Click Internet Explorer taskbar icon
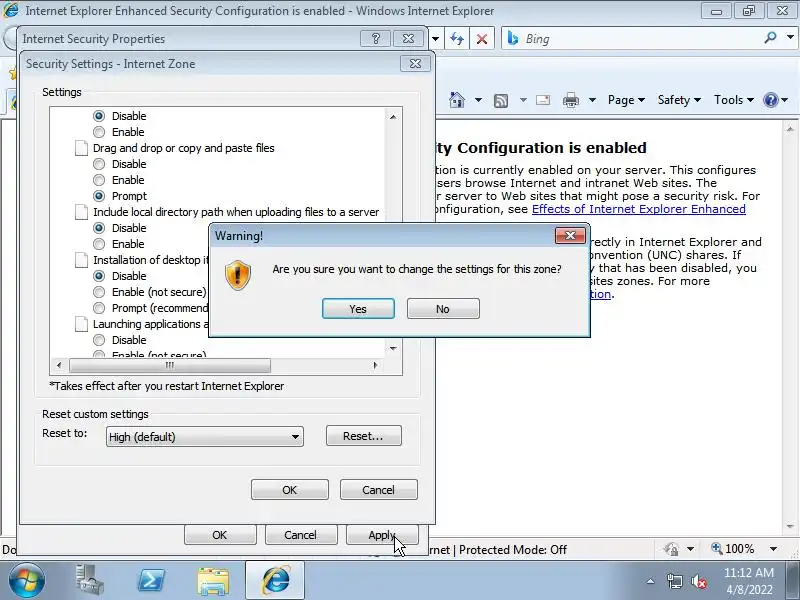The width and height of the screenshot is (800, 600). pyautogui.click(x=276, y=581)
